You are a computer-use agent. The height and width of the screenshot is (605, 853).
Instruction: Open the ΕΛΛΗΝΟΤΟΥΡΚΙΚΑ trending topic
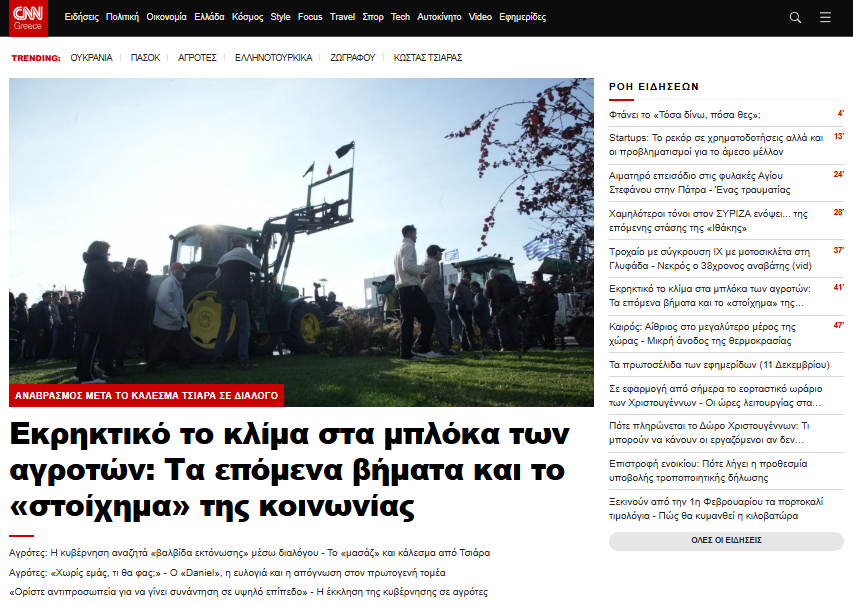pyautogui.click(x=273, y=58)
